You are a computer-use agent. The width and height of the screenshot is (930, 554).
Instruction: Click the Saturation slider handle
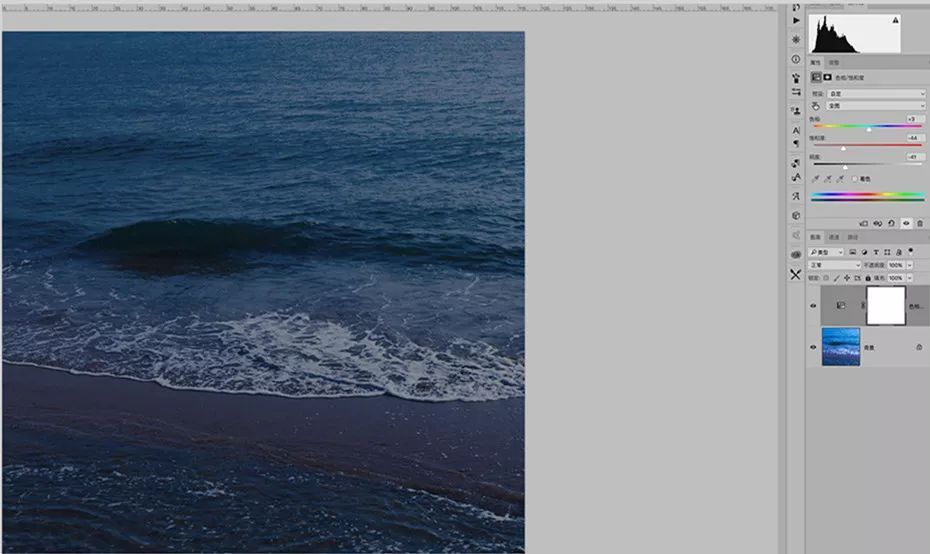coord(843,148)
